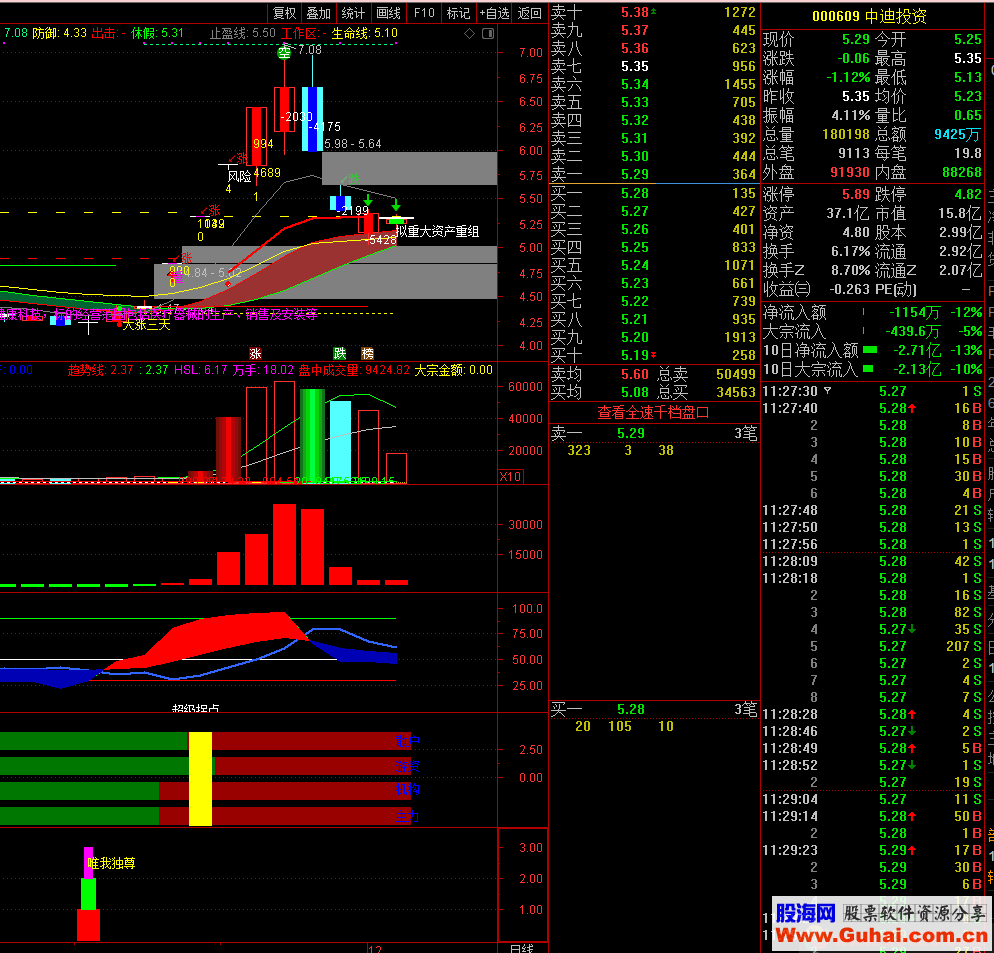This screenshot has width=994, height=953.
Task: Click the 买九 volume 1913
Action: 740,337
